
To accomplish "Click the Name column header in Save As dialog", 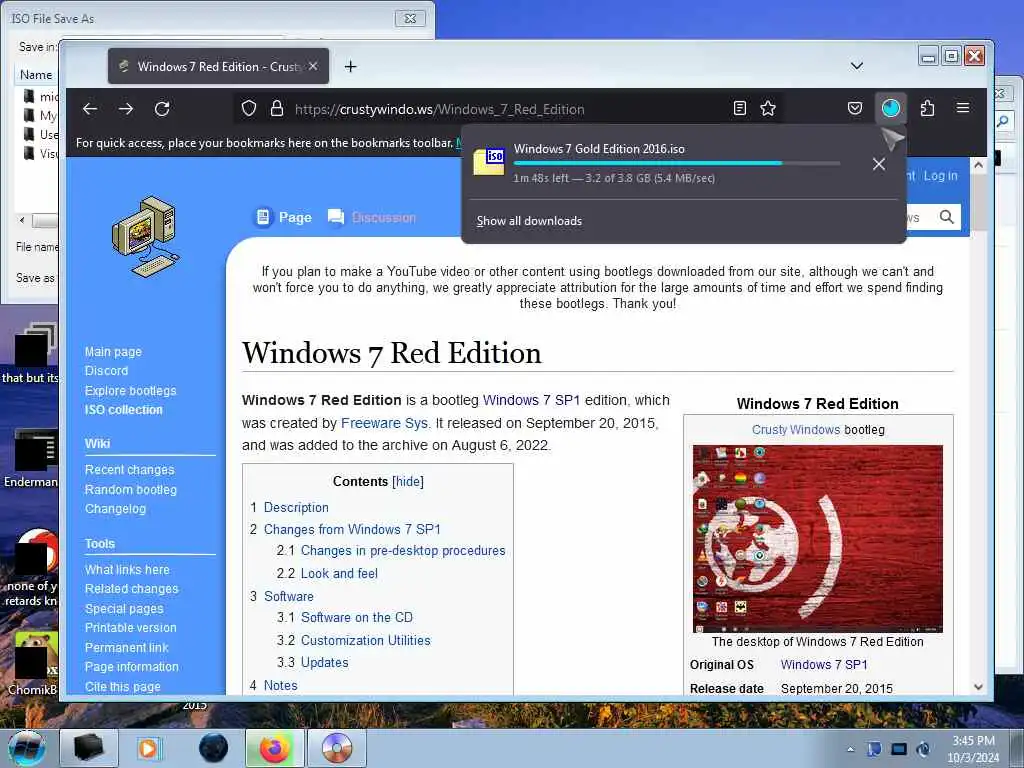I will [x=36, y=74].
